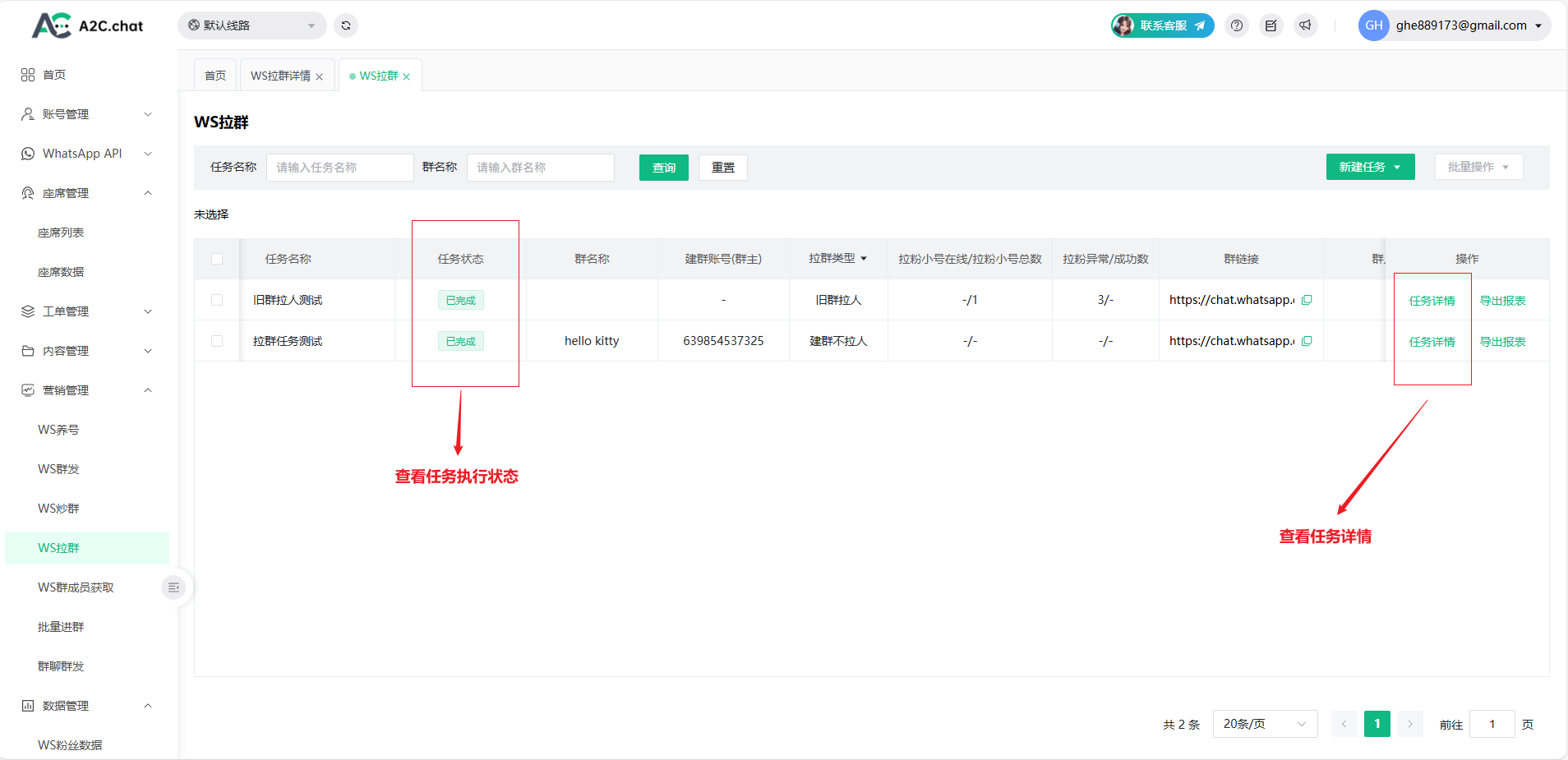Copy the group link for 拉群任务测试
This screenshot has width=1568, height=760.
coord(1307,341)
